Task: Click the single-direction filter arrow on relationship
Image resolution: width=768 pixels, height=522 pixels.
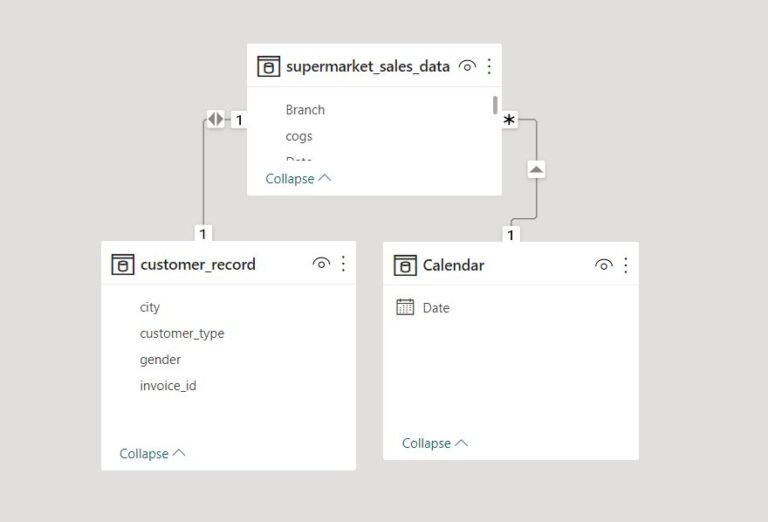Action: (x=536, y=170)
